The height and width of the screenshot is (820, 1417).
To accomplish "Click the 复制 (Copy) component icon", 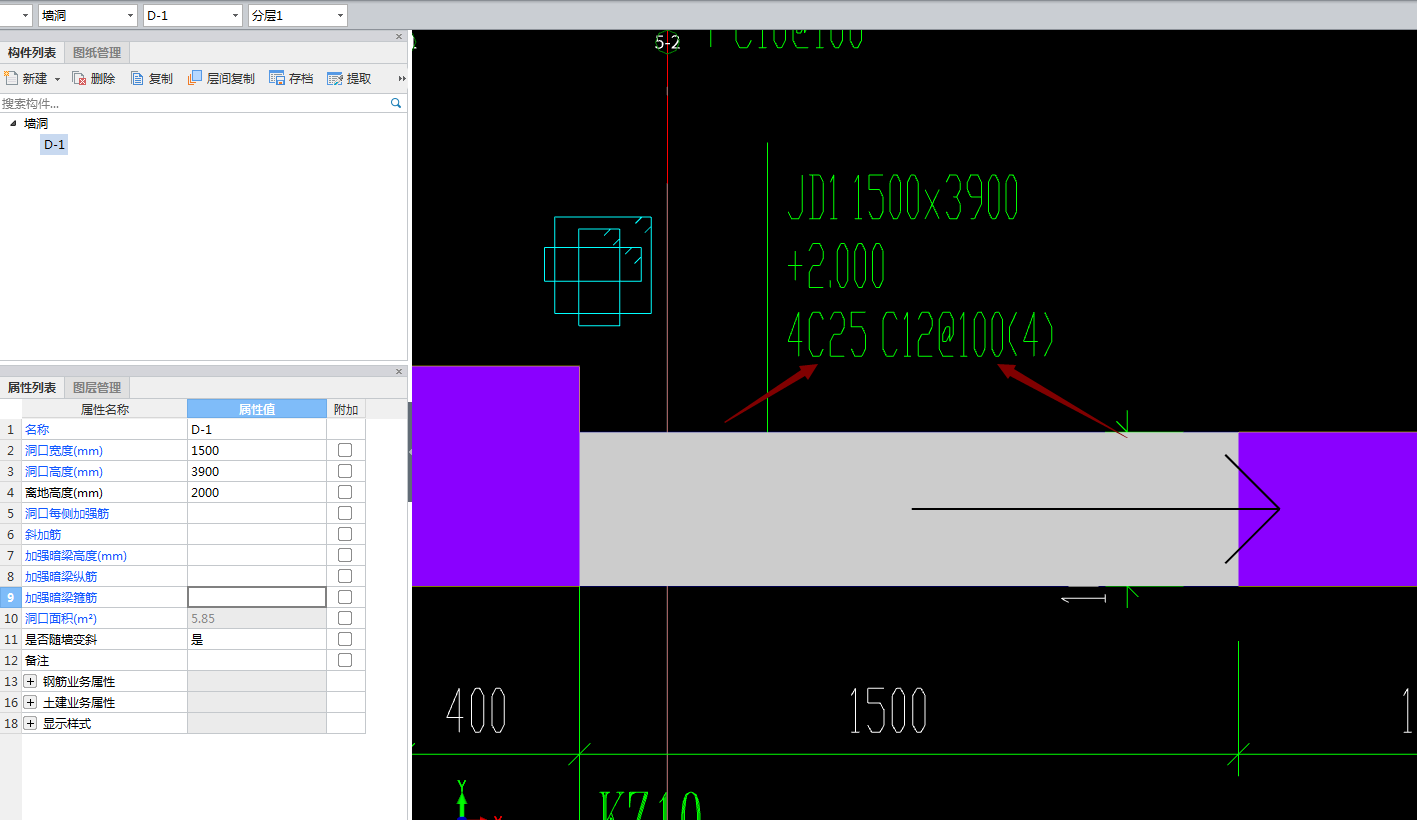I will click(138, 78).
